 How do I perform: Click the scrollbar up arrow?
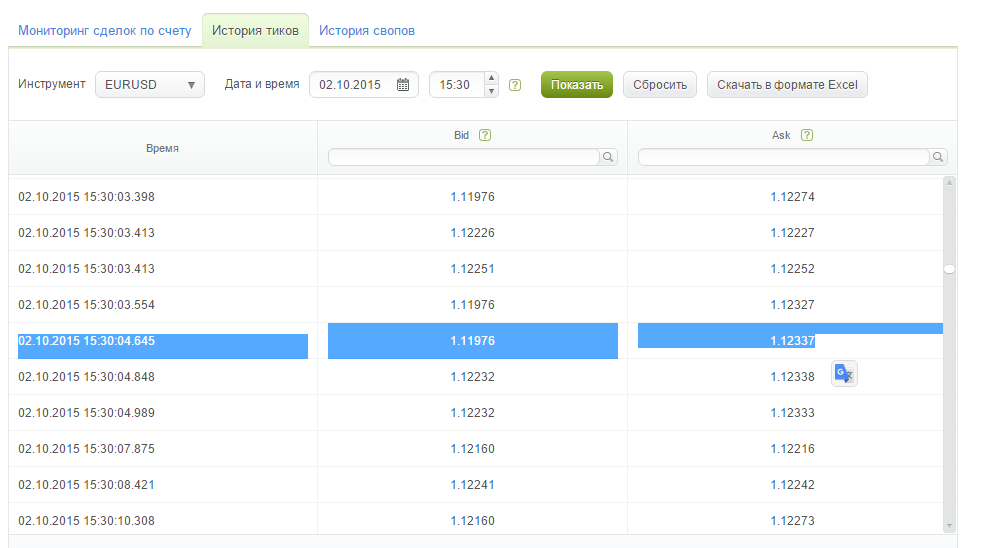(949, 183)
